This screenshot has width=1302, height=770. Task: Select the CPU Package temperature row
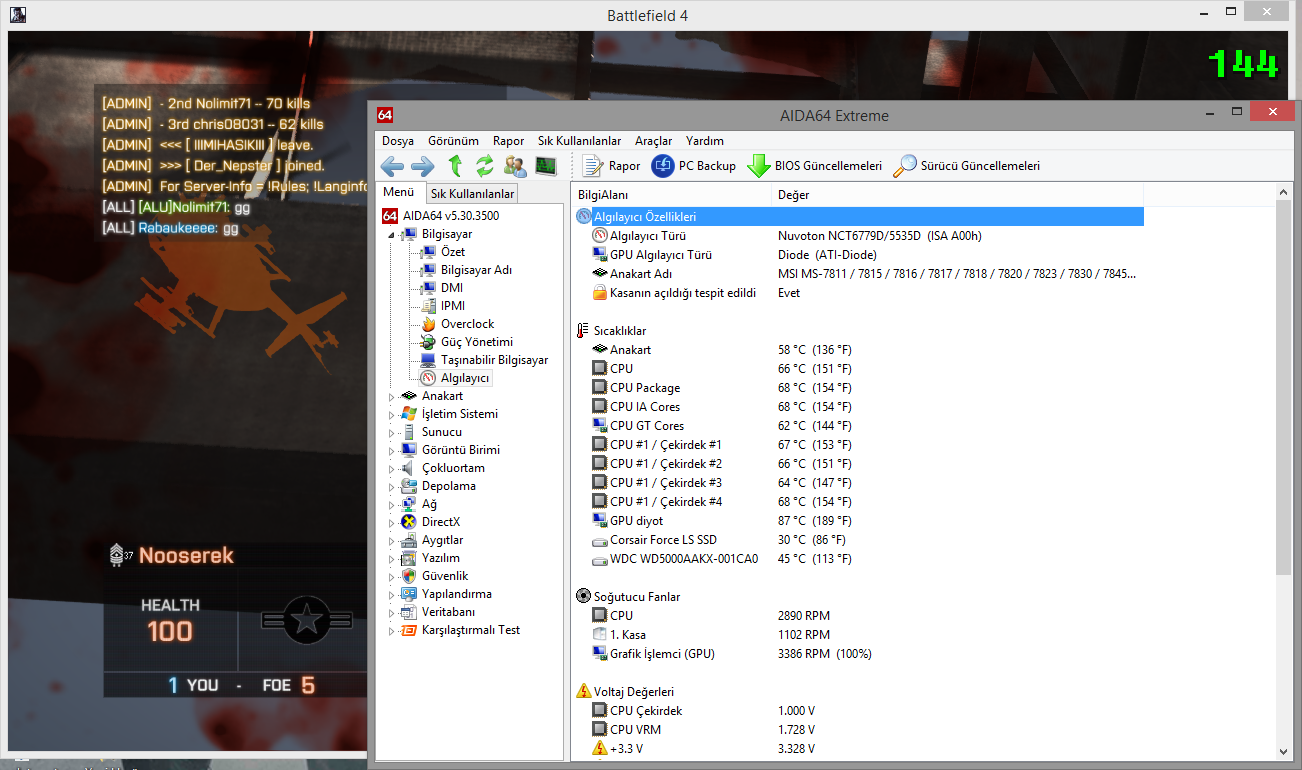coord(860,388)
